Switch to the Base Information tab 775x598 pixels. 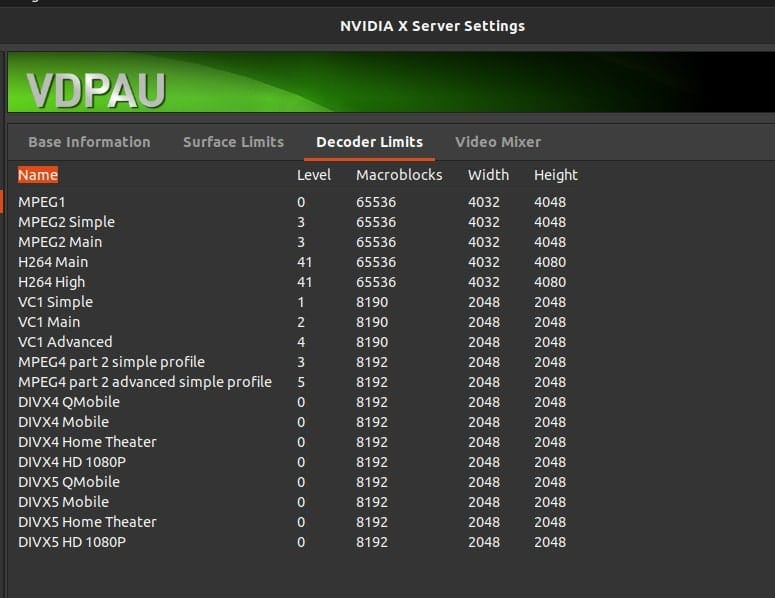click(89, 142)
